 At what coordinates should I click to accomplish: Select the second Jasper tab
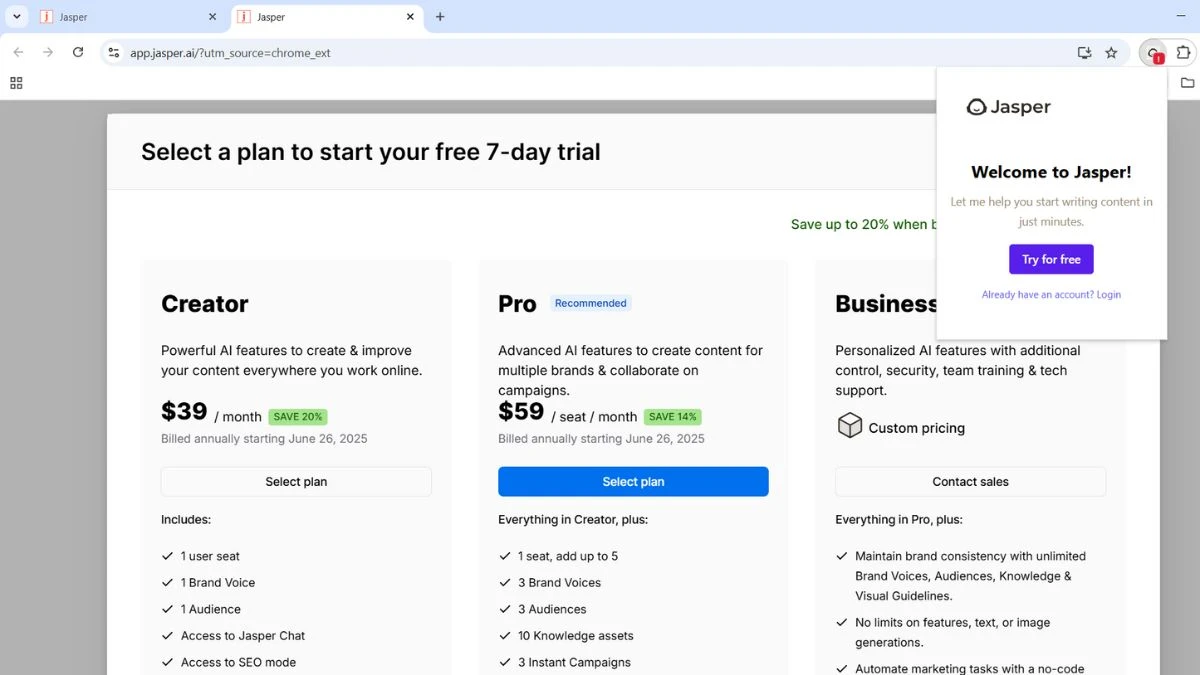pos(326,17)
